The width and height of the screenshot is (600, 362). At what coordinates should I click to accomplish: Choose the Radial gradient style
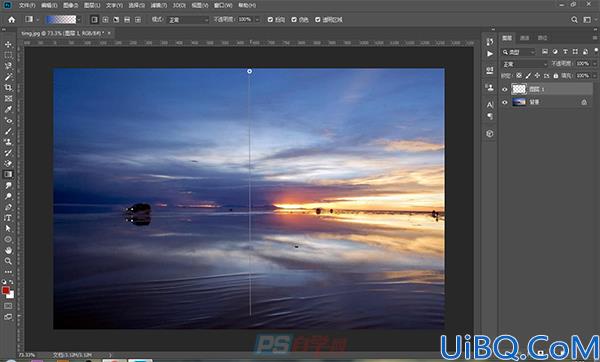(x=105, y=20)
